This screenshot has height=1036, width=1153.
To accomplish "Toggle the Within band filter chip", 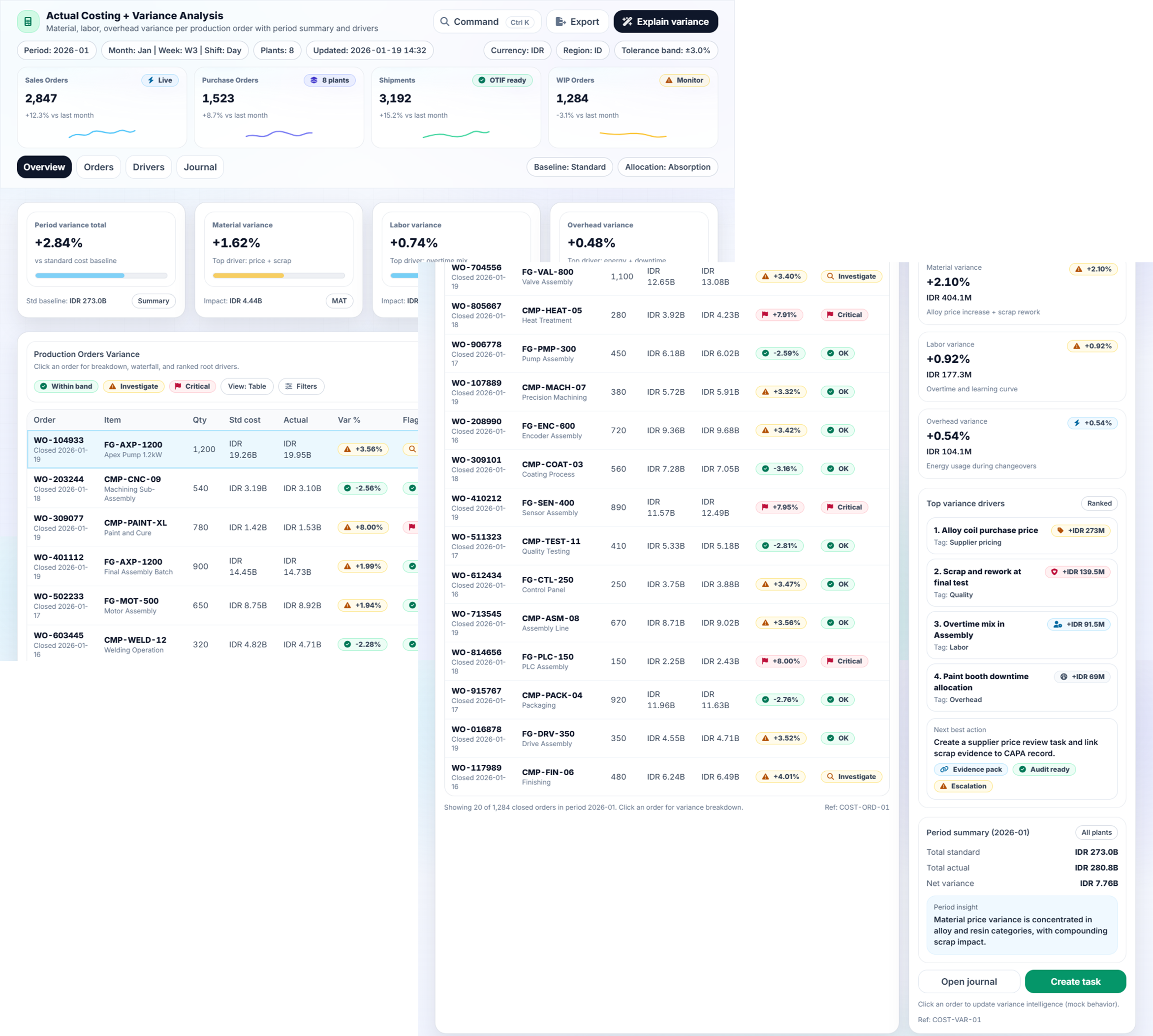I will tap(66, 386).
